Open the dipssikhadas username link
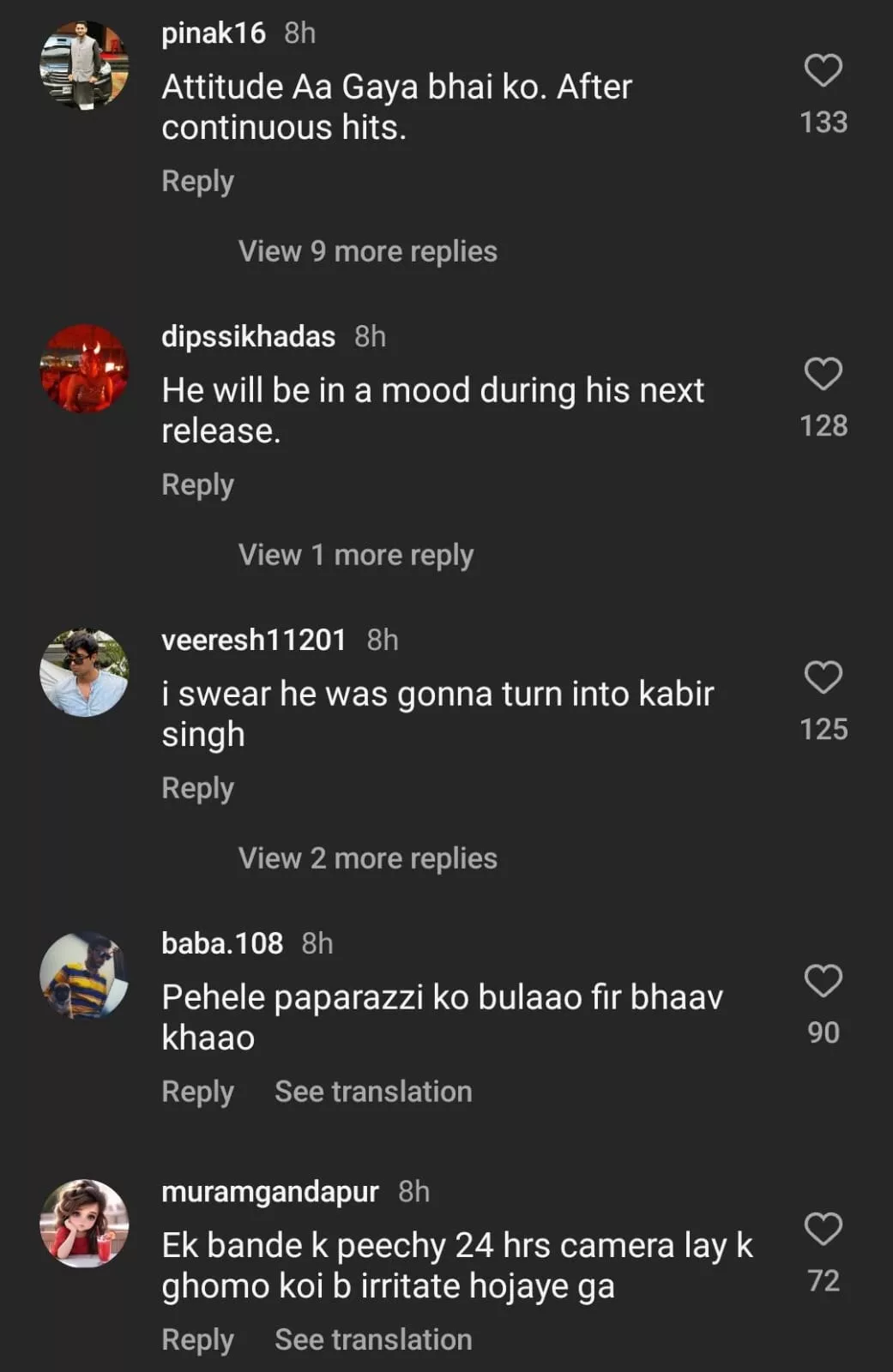This screenshot has height=1372, width=893. [x=248, y=336]
